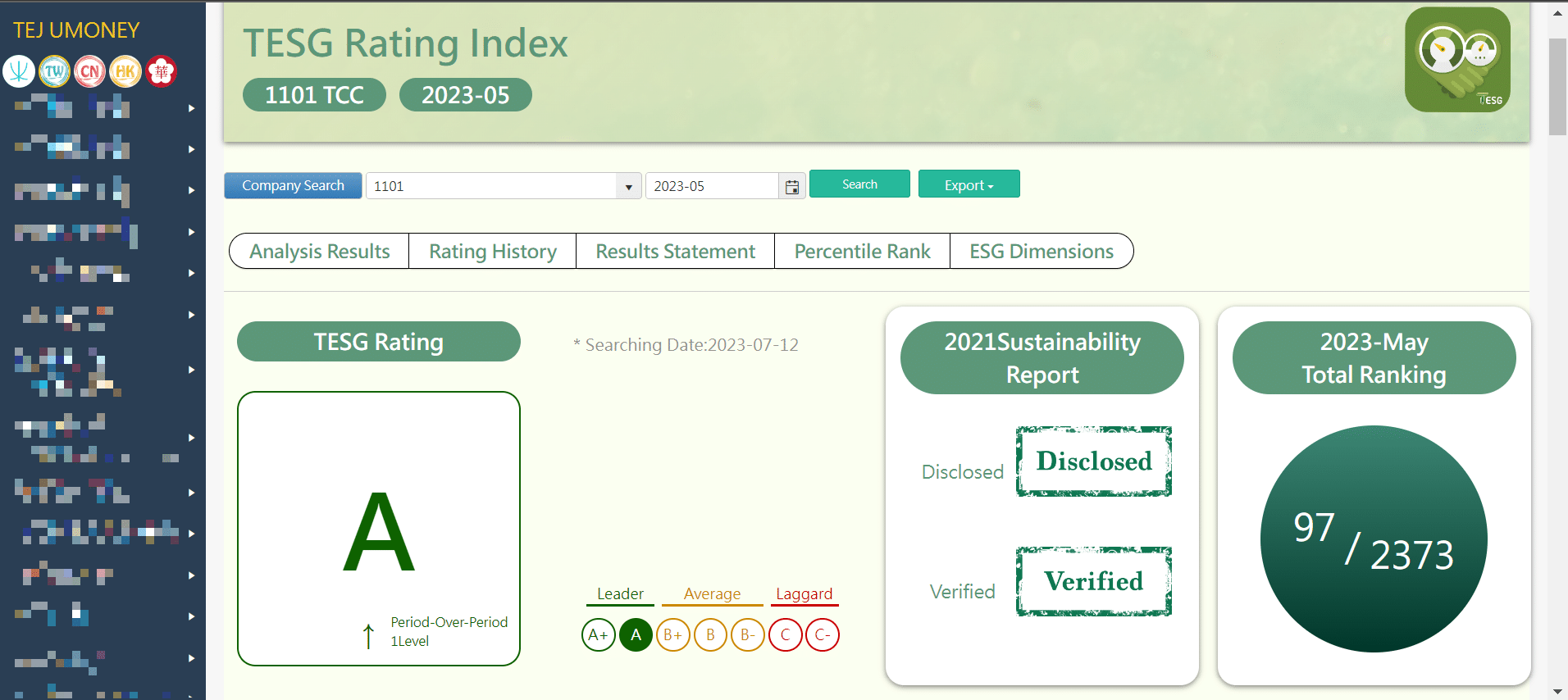Select the B rating circle
The width and height of the screenshot is (1568, 700).
pyautogui.click(x=710, y=635)
